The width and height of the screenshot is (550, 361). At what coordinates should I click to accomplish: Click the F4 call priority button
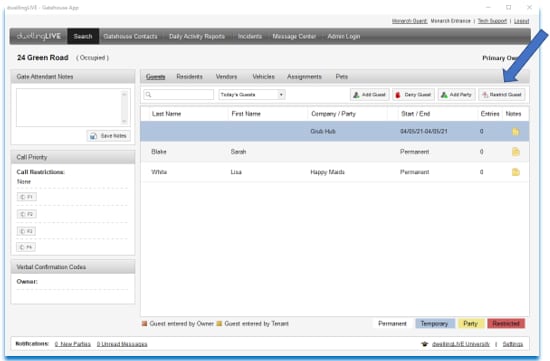click(26, 247)
